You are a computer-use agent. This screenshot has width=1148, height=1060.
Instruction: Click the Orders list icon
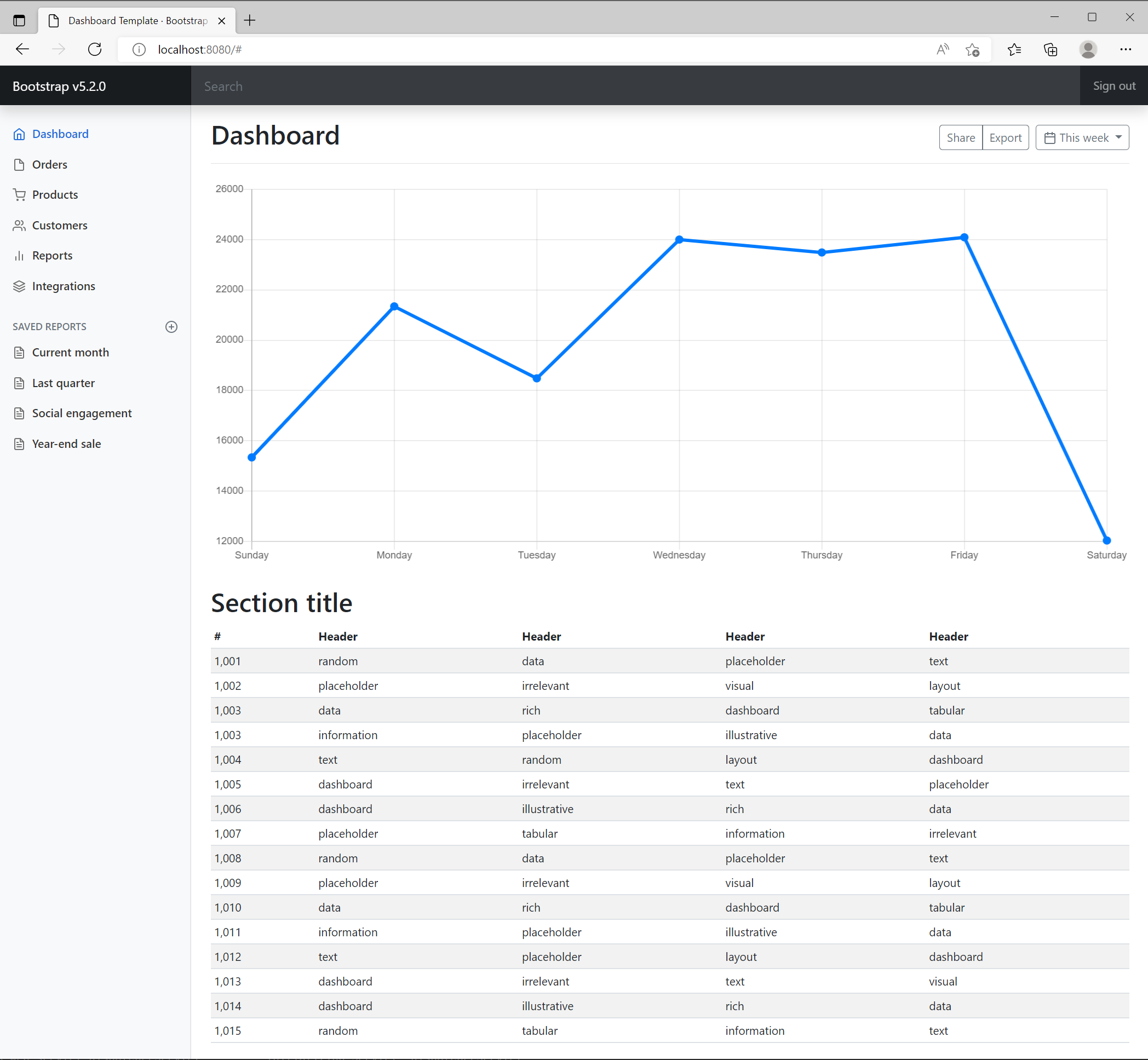click(19, 164)
